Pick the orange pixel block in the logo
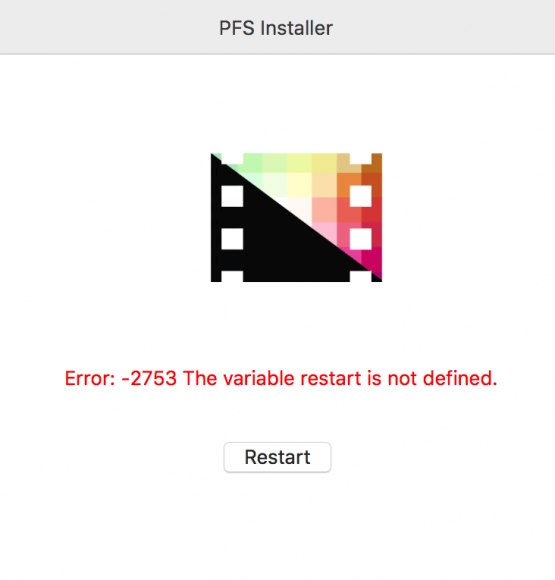 tap(349, 185)
